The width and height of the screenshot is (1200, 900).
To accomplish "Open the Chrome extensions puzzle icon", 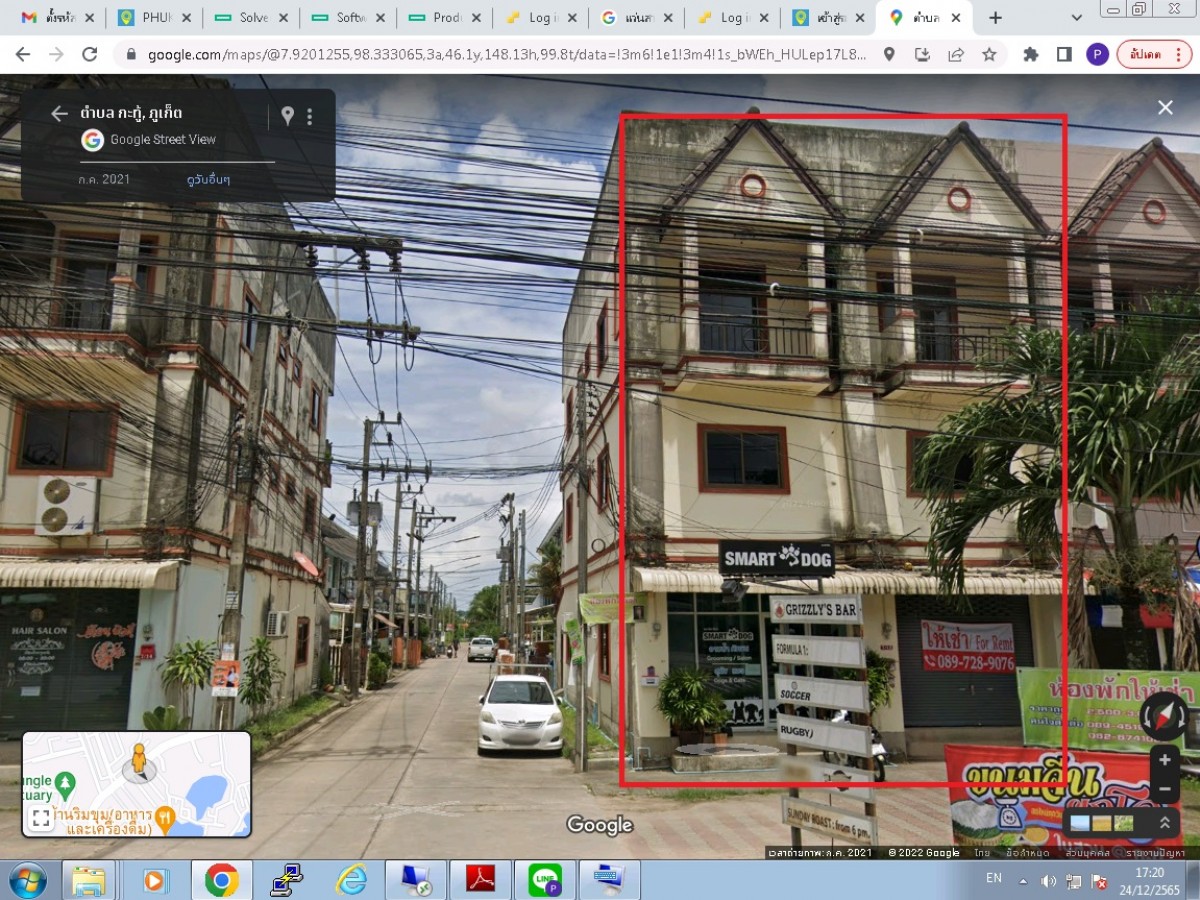I will coord(1031,54).
